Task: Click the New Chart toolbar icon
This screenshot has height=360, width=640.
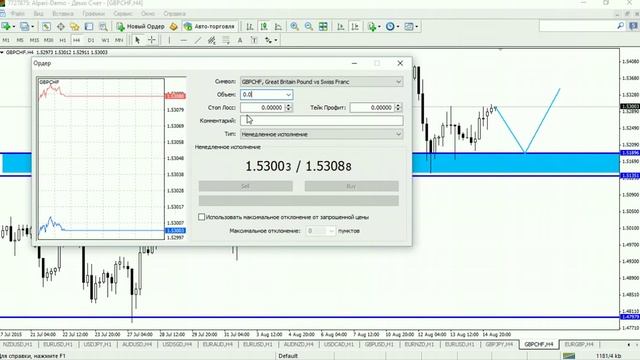Action: 6,27
